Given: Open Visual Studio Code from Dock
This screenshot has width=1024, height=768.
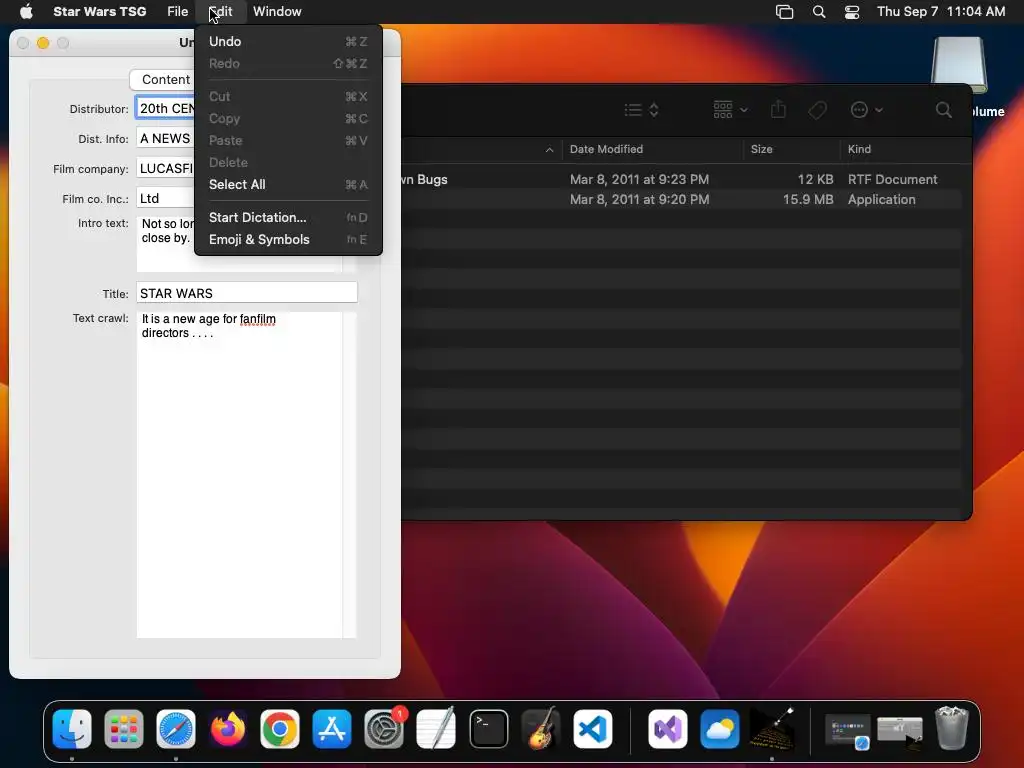Looking at the screenshot, I should (x=593, y=729).
